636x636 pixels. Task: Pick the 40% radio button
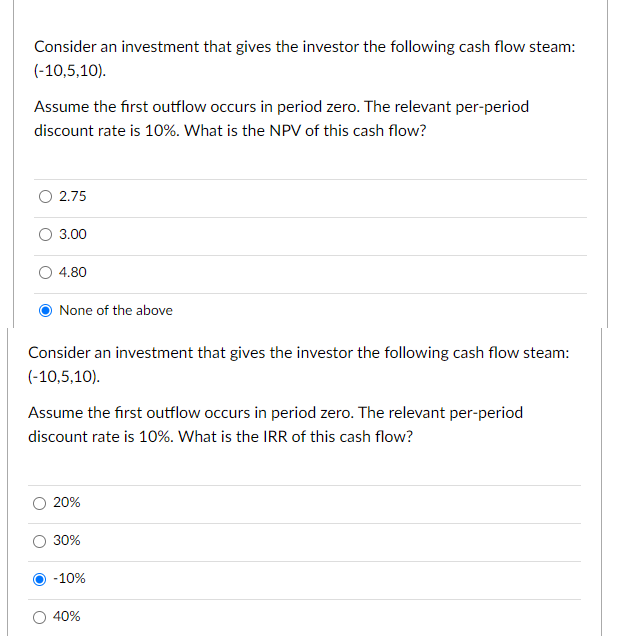(x=40, y=616)
